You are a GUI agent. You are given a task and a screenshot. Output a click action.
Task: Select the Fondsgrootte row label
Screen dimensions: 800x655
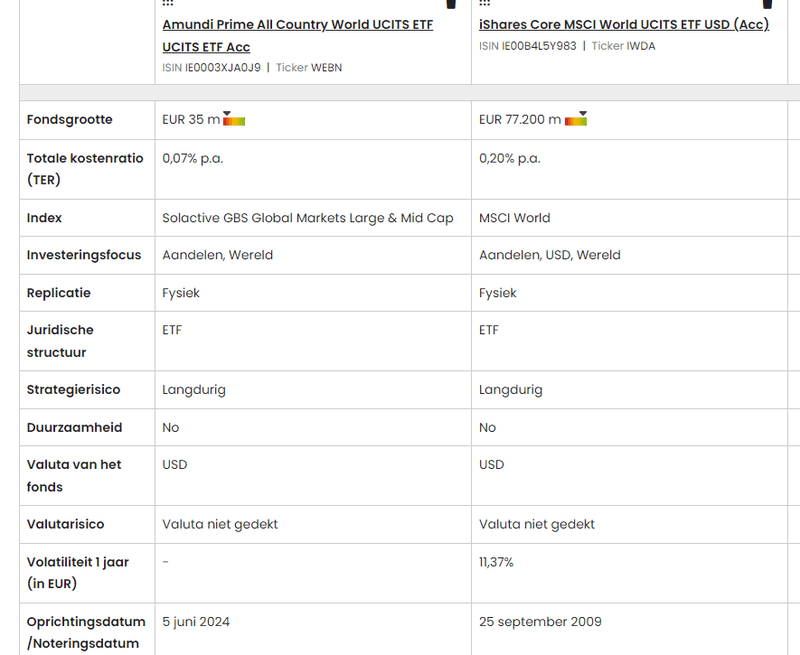70,120
